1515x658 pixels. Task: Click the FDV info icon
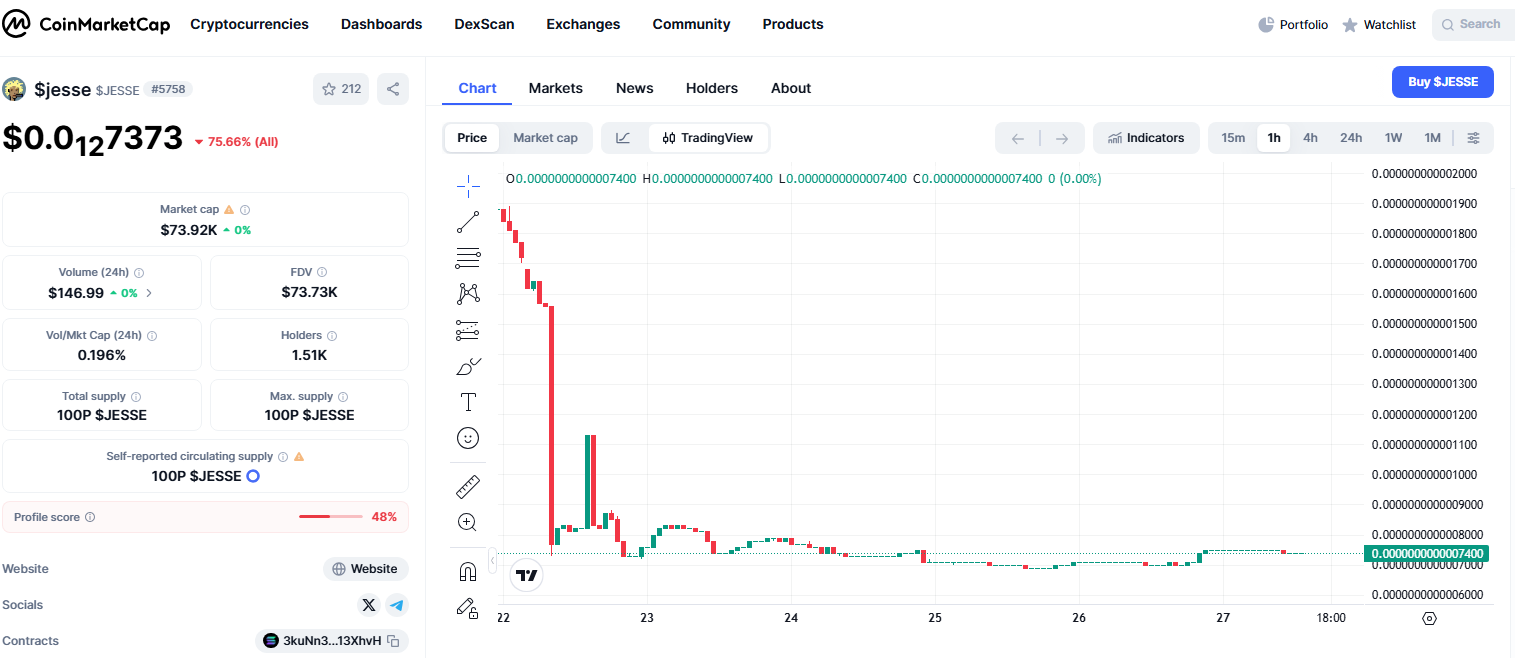pyautogui.click(x=320, y=272)
